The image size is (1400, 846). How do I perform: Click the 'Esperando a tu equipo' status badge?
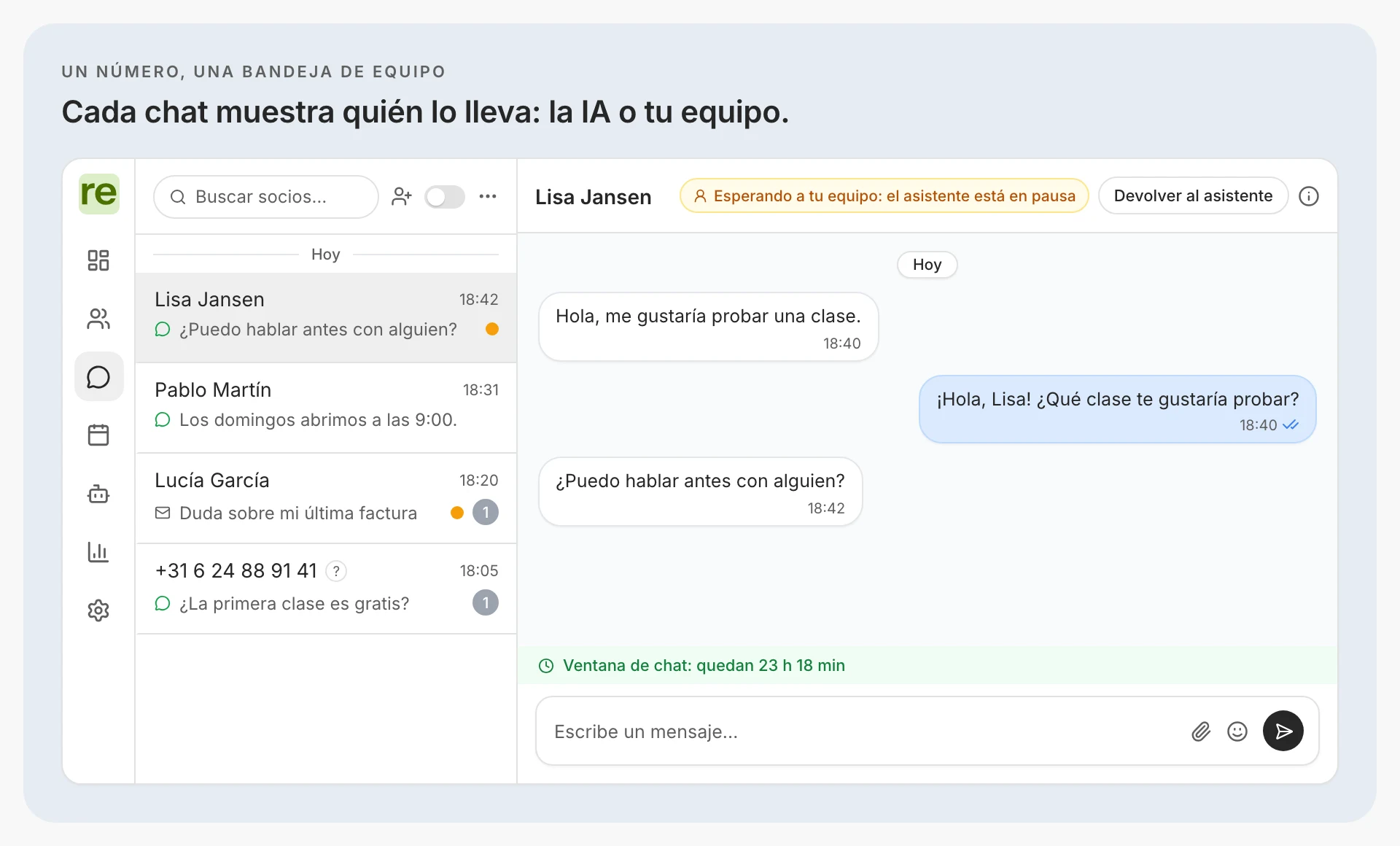pyautogui.click(x=884, y=196)
